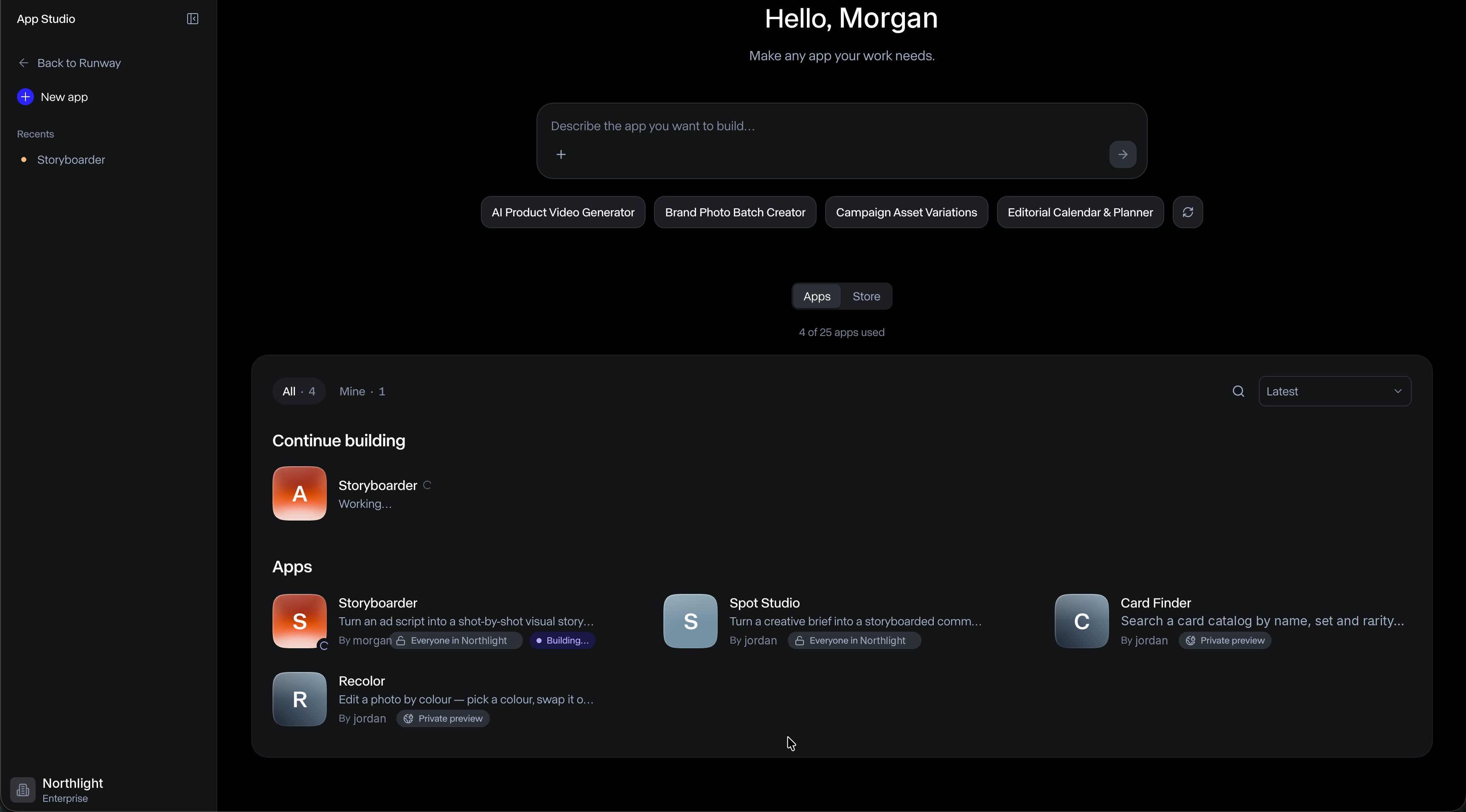Click the lock icon on Spot Studio visibility badge
The width and height of the screenshot is (1466, 812).
pyautogui.click(x=800, y=641)
